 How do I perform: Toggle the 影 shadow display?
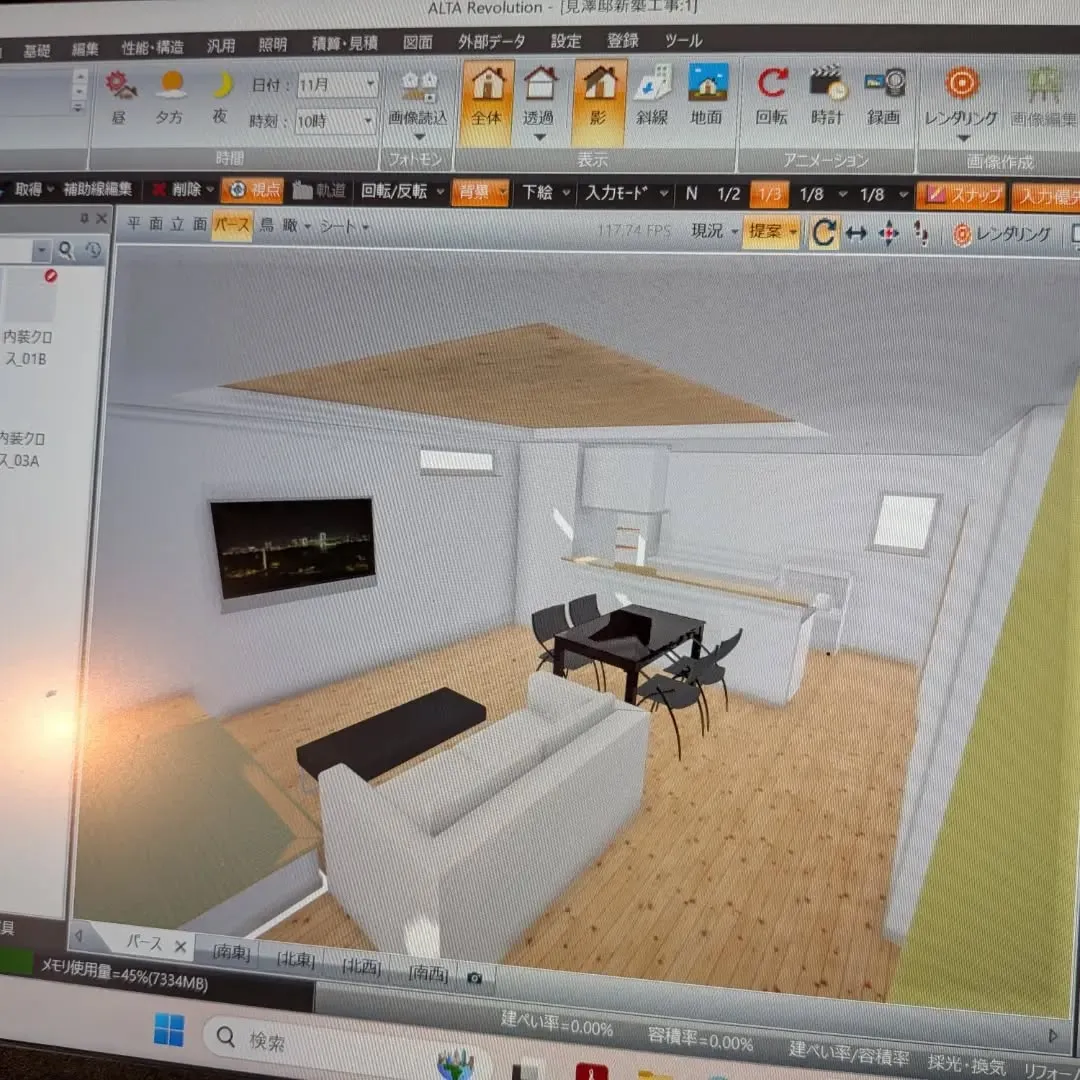coord(599,102)
